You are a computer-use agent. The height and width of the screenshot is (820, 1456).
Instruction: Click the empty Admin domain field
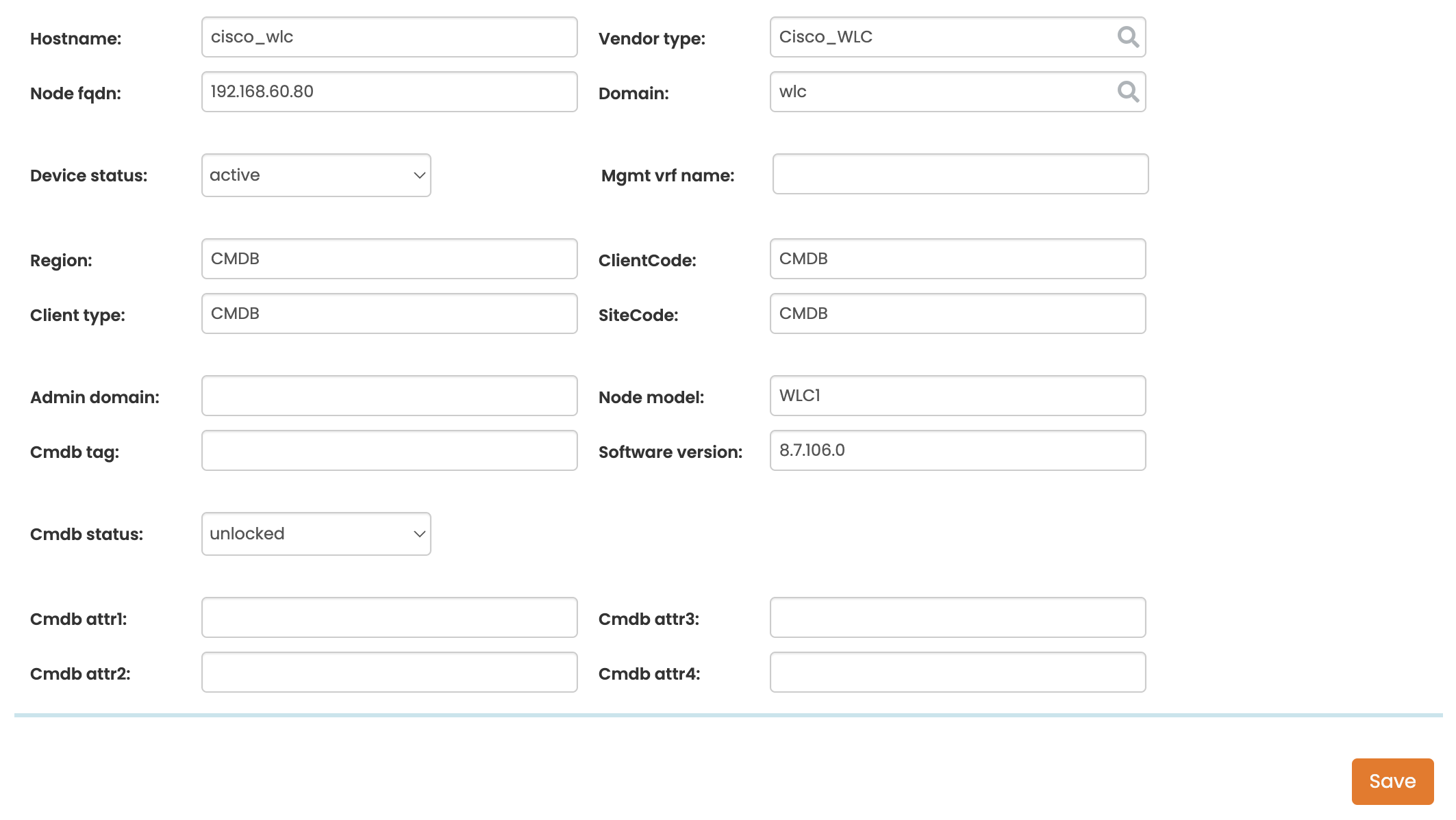tap(389, 396)
